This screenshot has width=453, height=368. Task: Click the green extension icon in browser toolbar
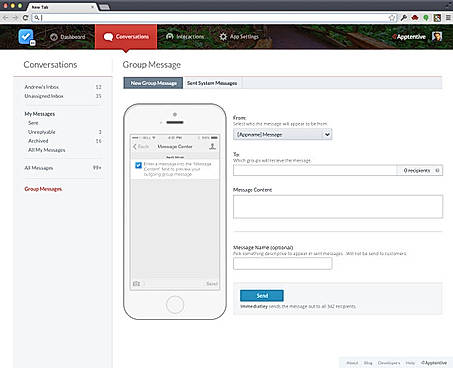pyautogui.click(x=426, y=18)
